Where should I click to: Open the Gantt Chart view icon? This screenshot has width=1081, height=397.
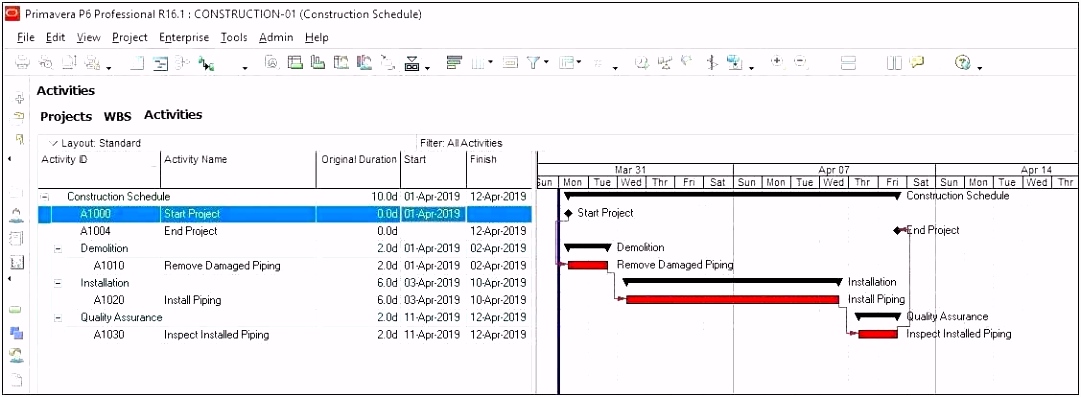[160, 63]
